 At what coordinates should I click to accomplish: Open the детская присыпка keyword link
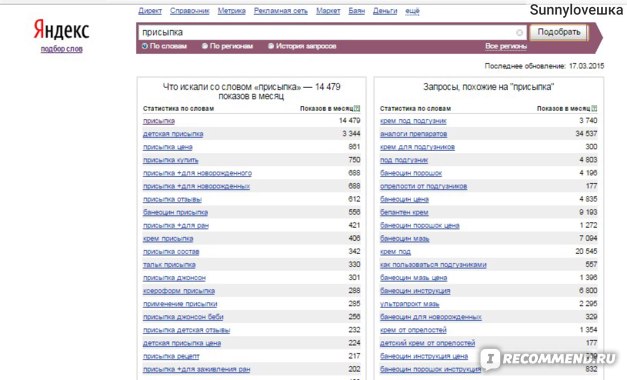pyautogui.click(x=173, y=134)
